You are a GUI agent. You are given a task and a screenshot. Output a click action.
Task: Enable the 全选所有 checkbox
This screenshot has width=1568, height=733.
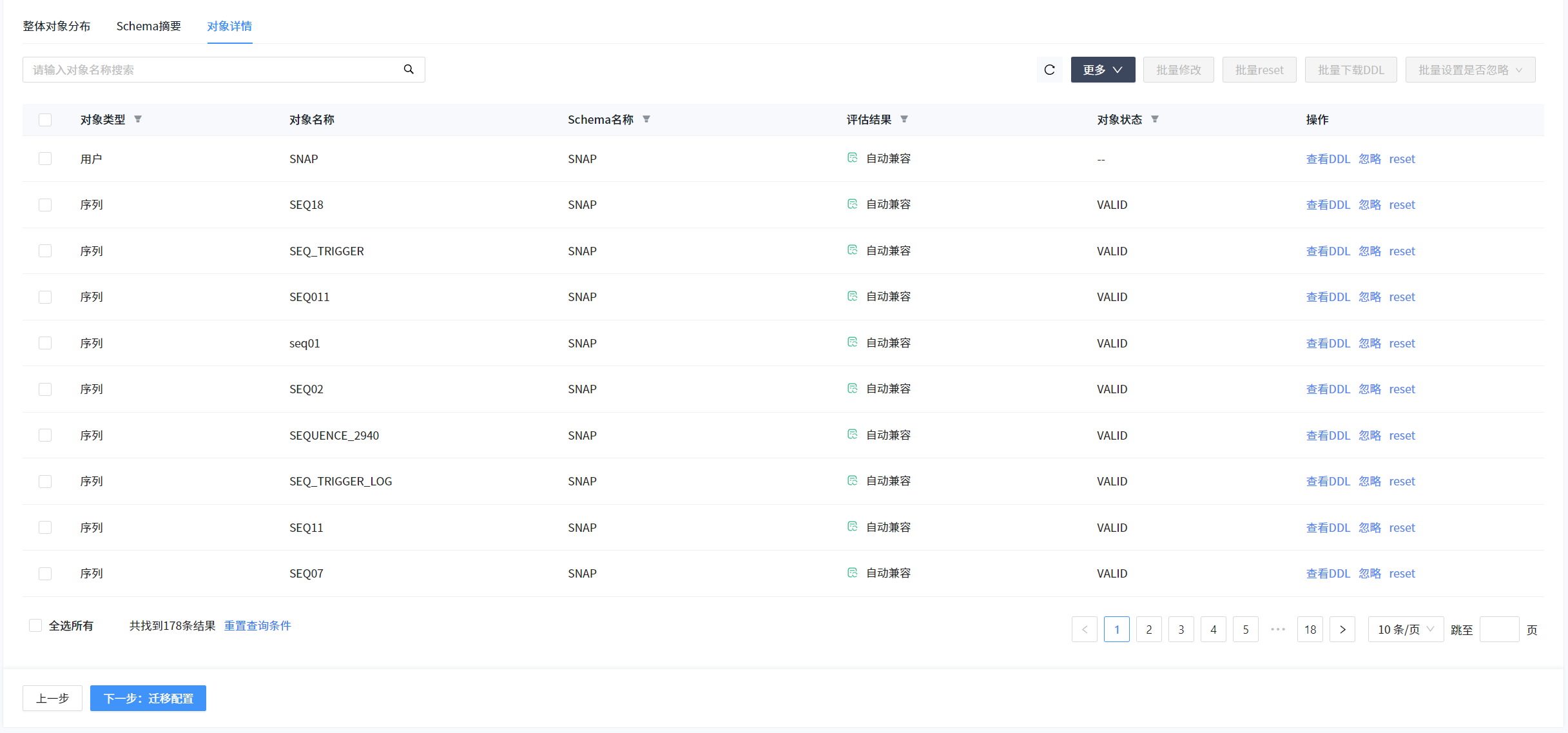click(x=35, y=625)
